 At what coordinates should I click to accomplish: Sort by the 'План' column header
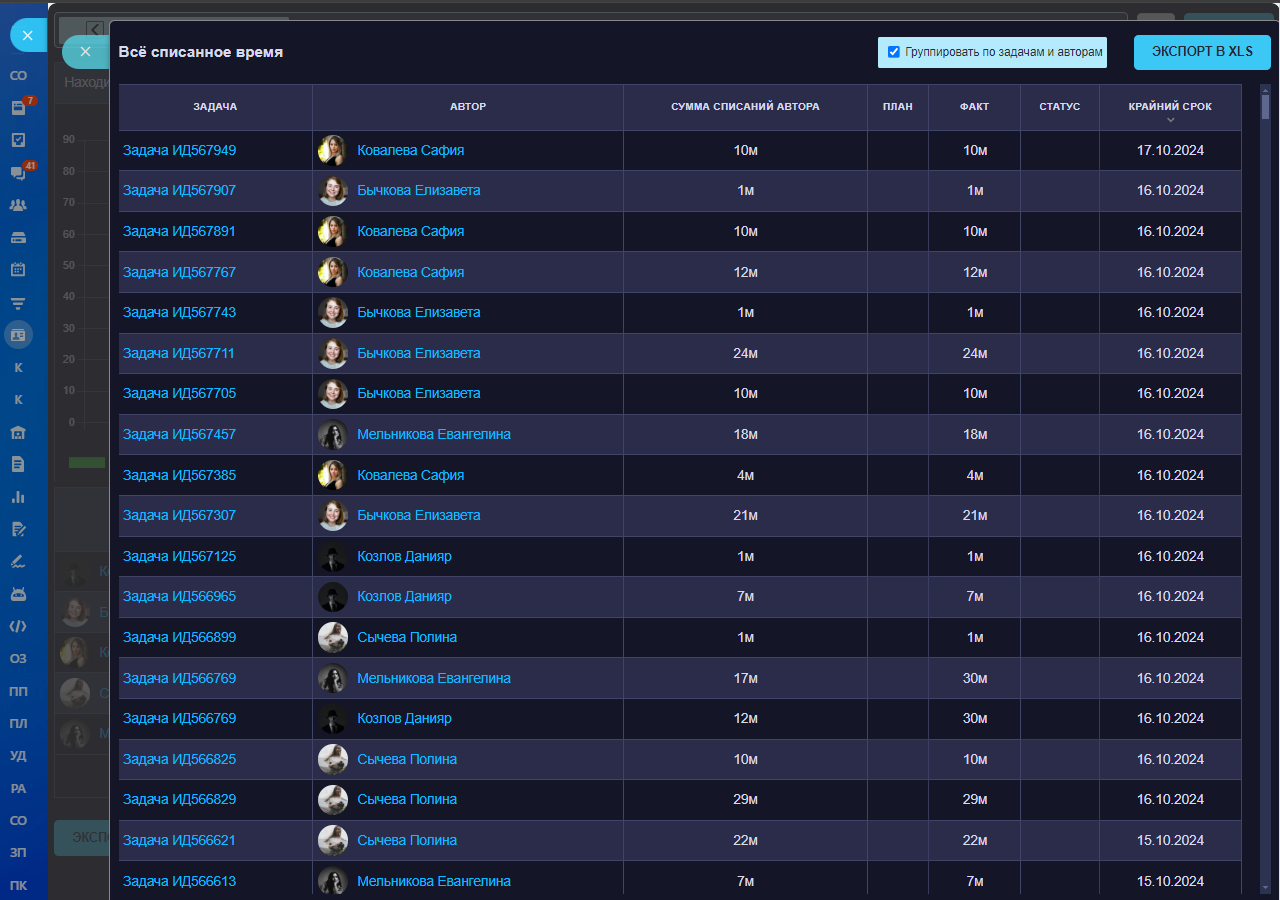coord(898,107)
